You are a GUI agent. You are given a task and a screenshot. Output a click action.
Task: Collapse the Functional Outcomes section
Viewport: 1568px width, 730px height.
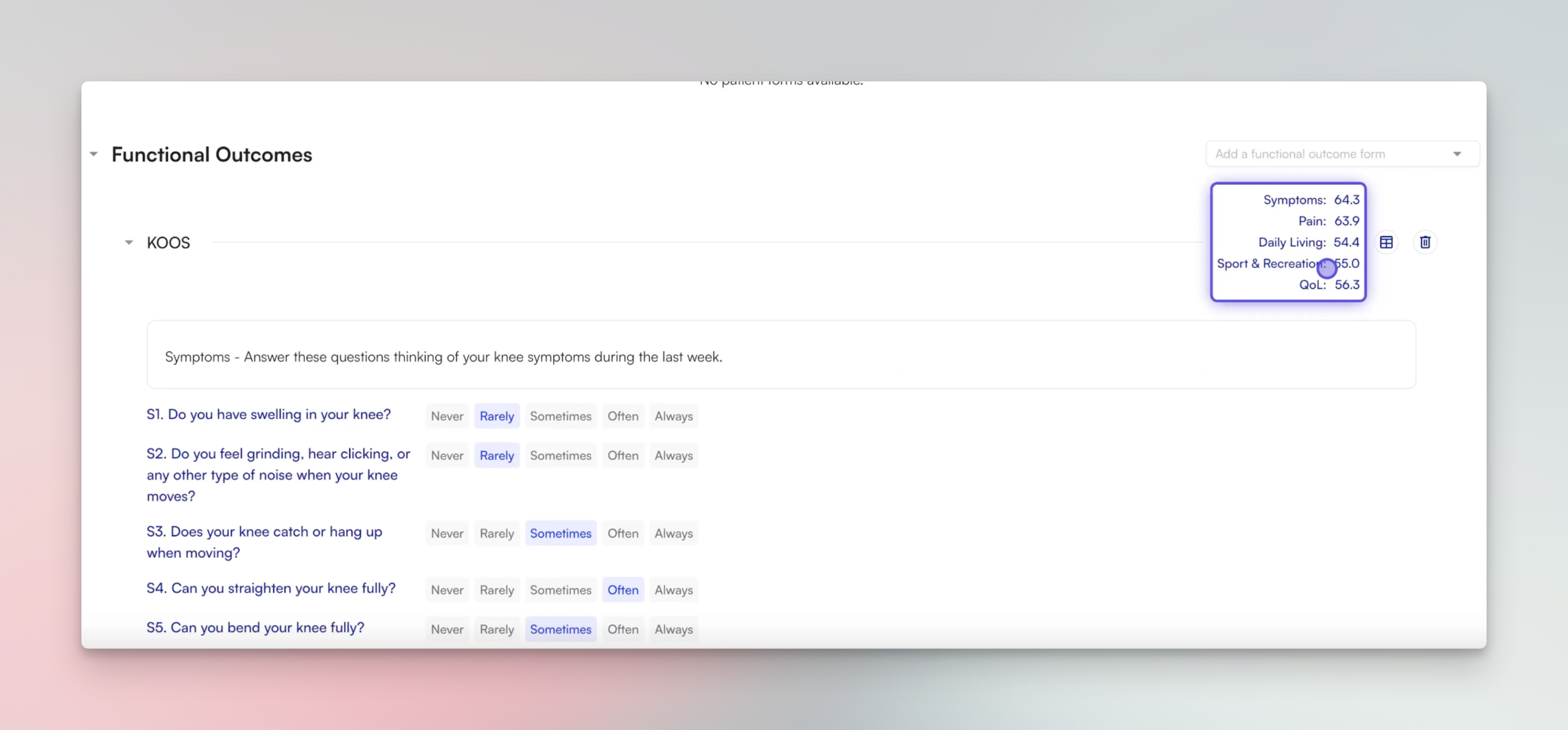point(94,155)
